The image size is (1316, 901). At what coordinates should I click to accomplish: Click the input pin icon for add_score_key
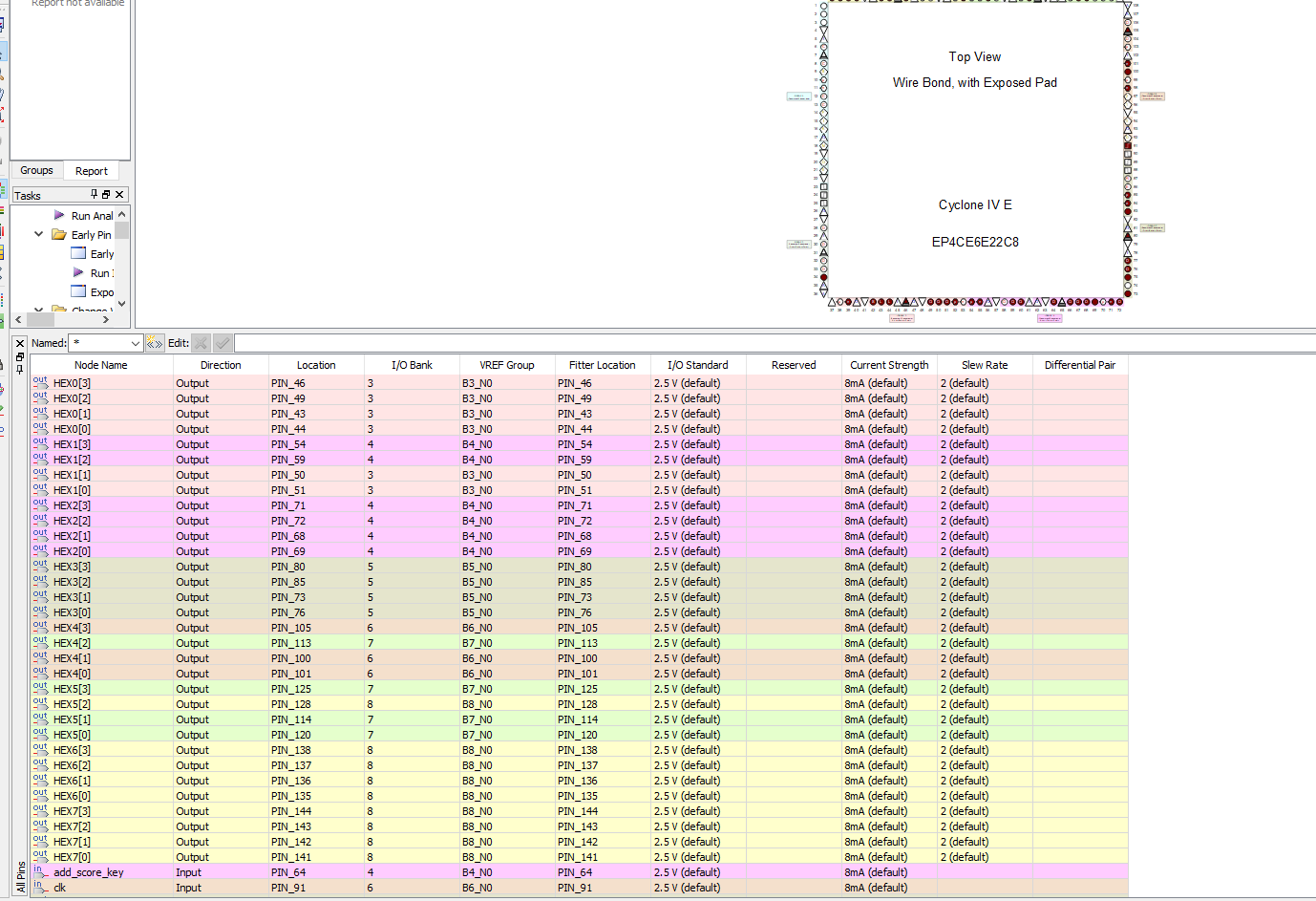pyautogui.click(x=40, y=871)
